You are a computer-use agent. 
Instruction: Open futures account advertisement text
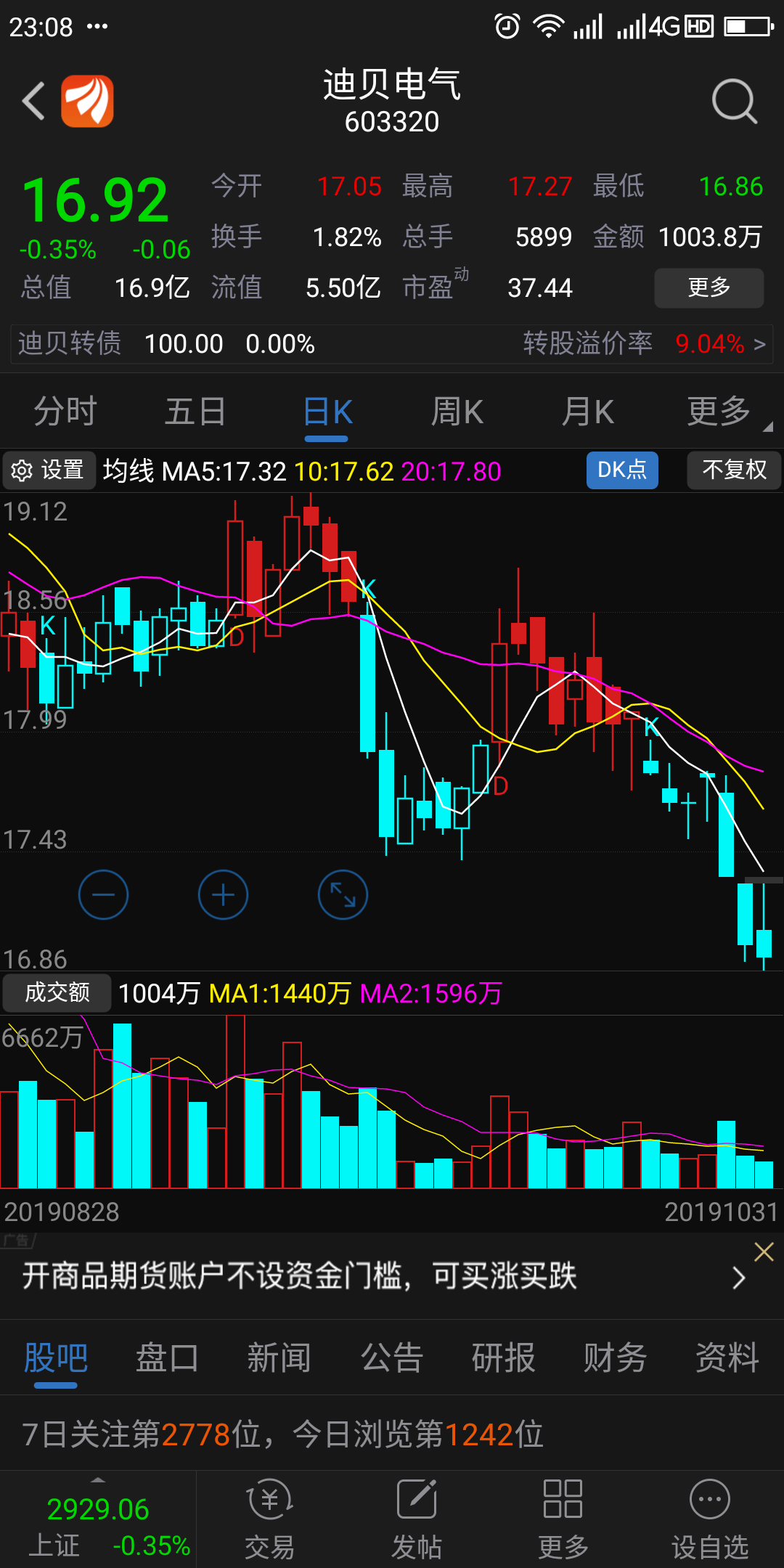click(299, 1276)
